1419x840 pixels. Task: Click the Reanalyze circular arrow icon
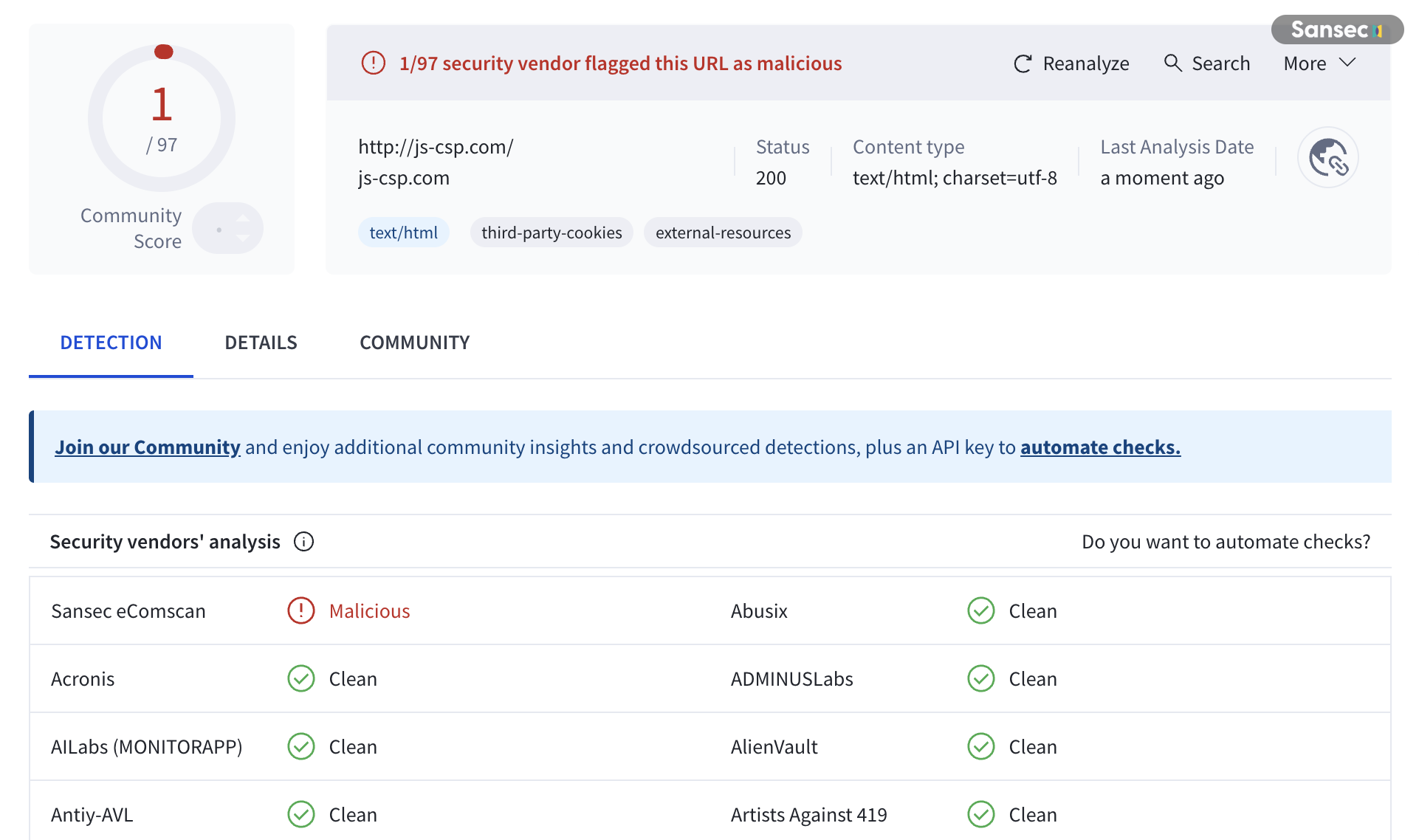(1022, 63)
